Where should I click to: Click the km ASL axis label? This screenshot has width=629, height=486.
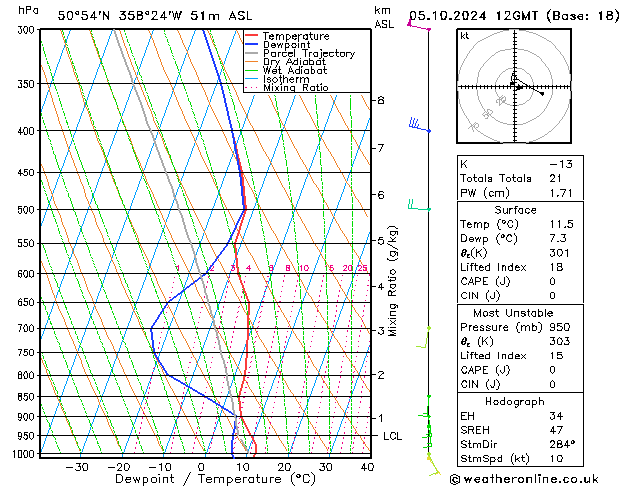[x=384, y=17]
